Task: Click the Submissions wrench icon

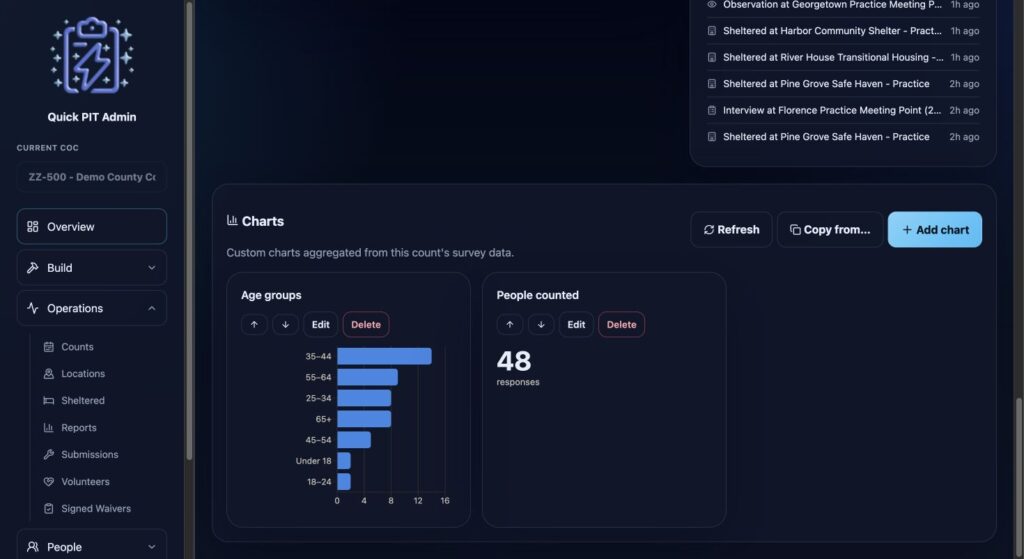Action: click(48, 455)
